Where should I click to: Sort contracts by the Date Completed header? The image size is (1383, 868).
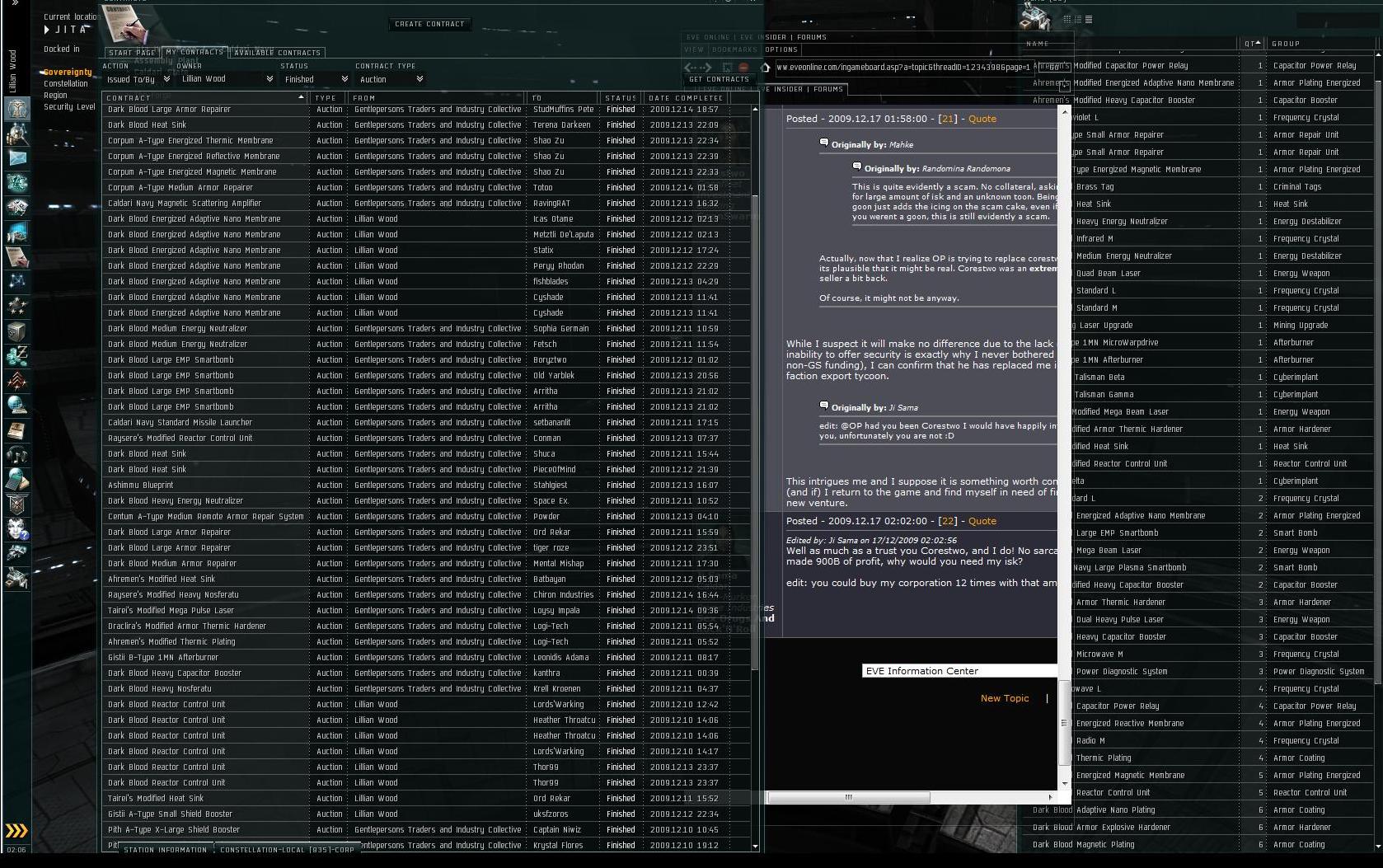[686, 97]
